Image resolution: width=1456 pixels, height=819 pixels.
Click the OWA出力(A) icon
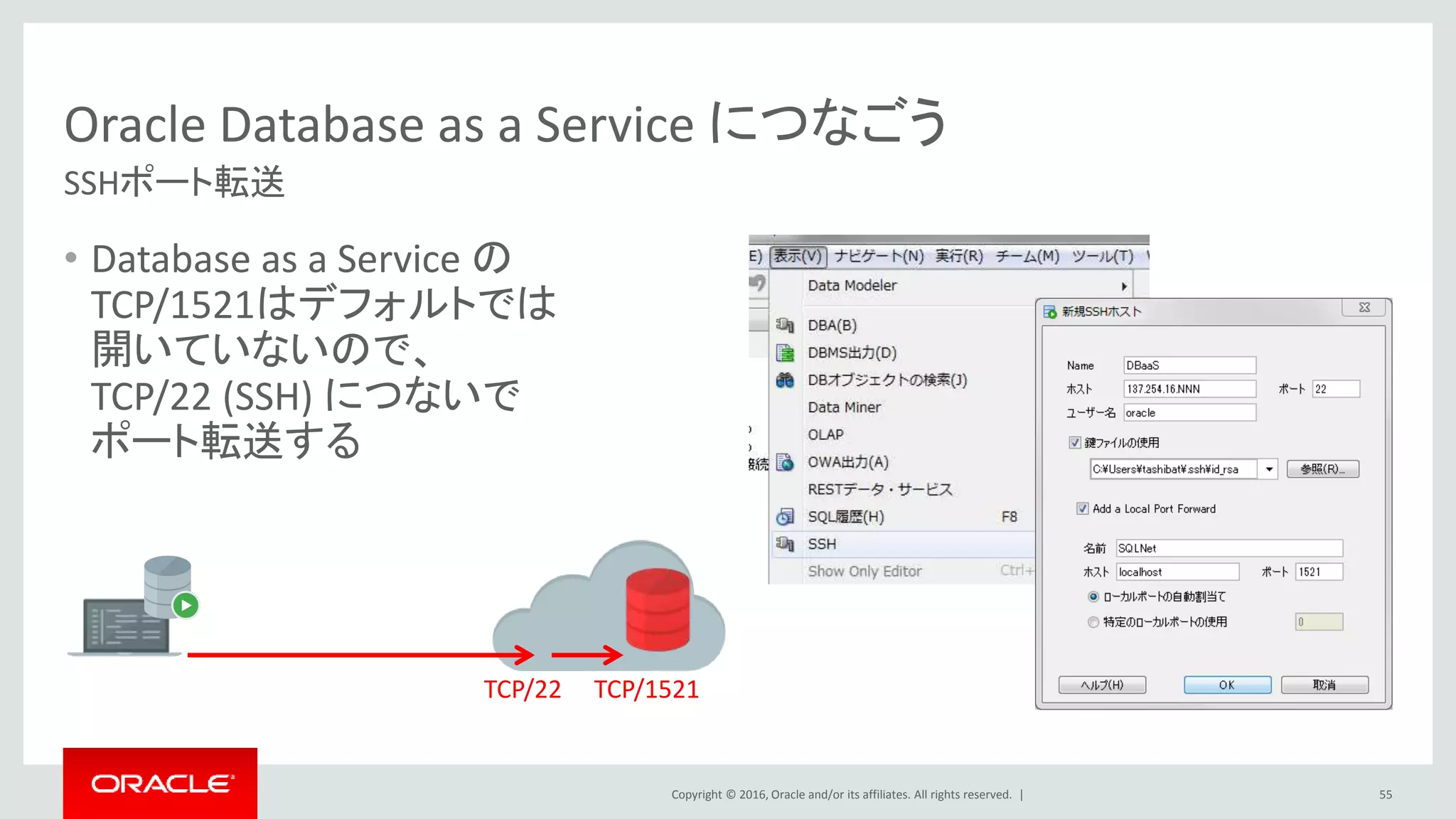(785, 462)
